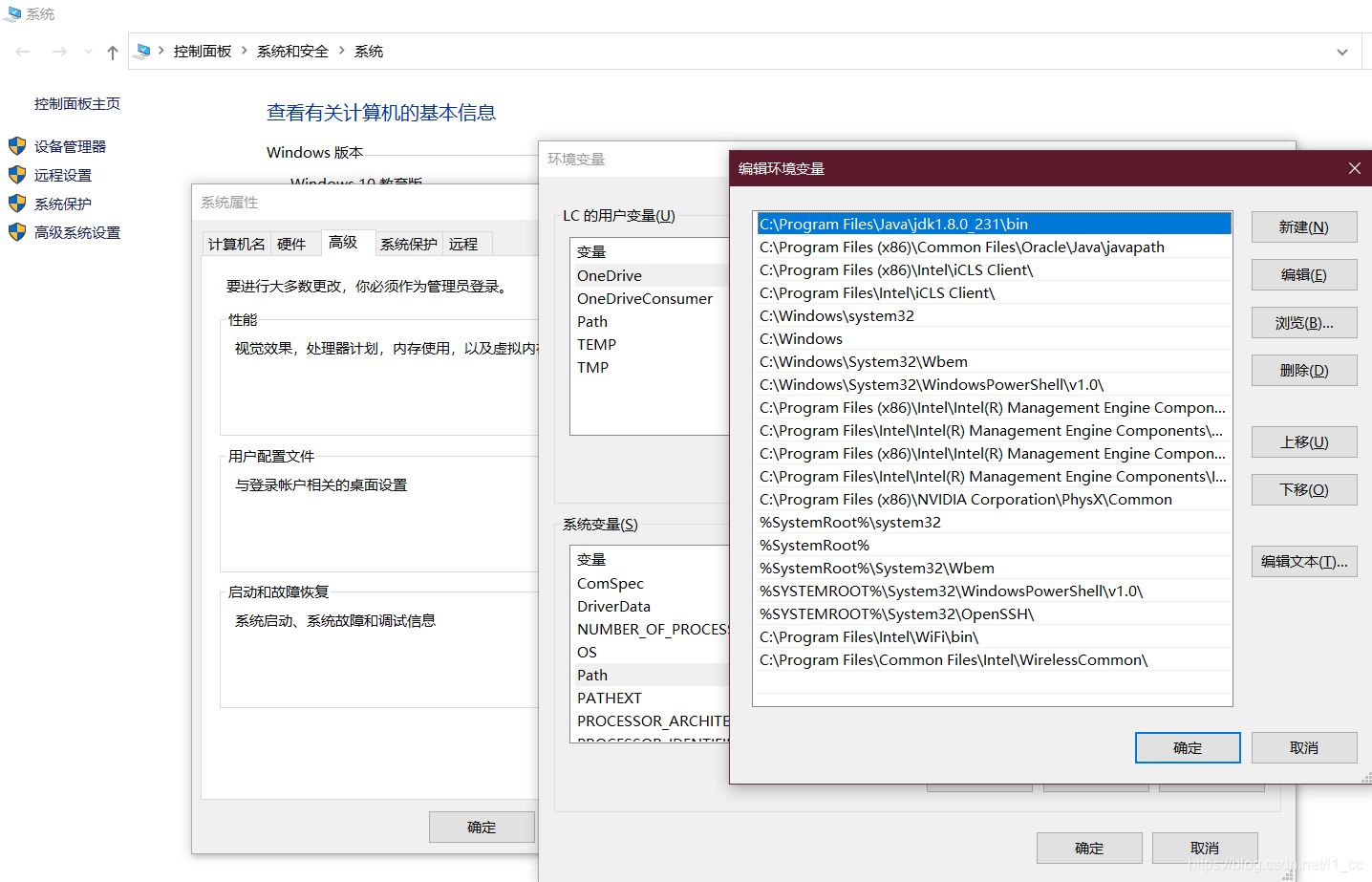Viewport: 1372px width, 882px height.
Task: Click the 编辑(E) button
Action: click(1304, 274)
